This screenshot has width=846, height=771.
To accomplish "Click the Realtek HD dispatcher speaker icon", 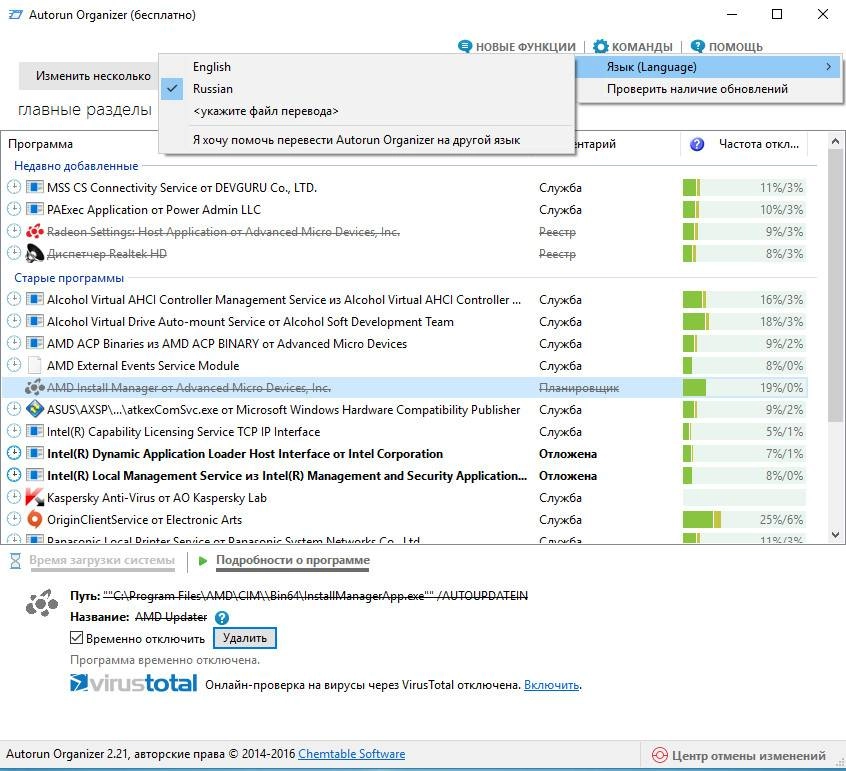I will [x=35, y=254].
